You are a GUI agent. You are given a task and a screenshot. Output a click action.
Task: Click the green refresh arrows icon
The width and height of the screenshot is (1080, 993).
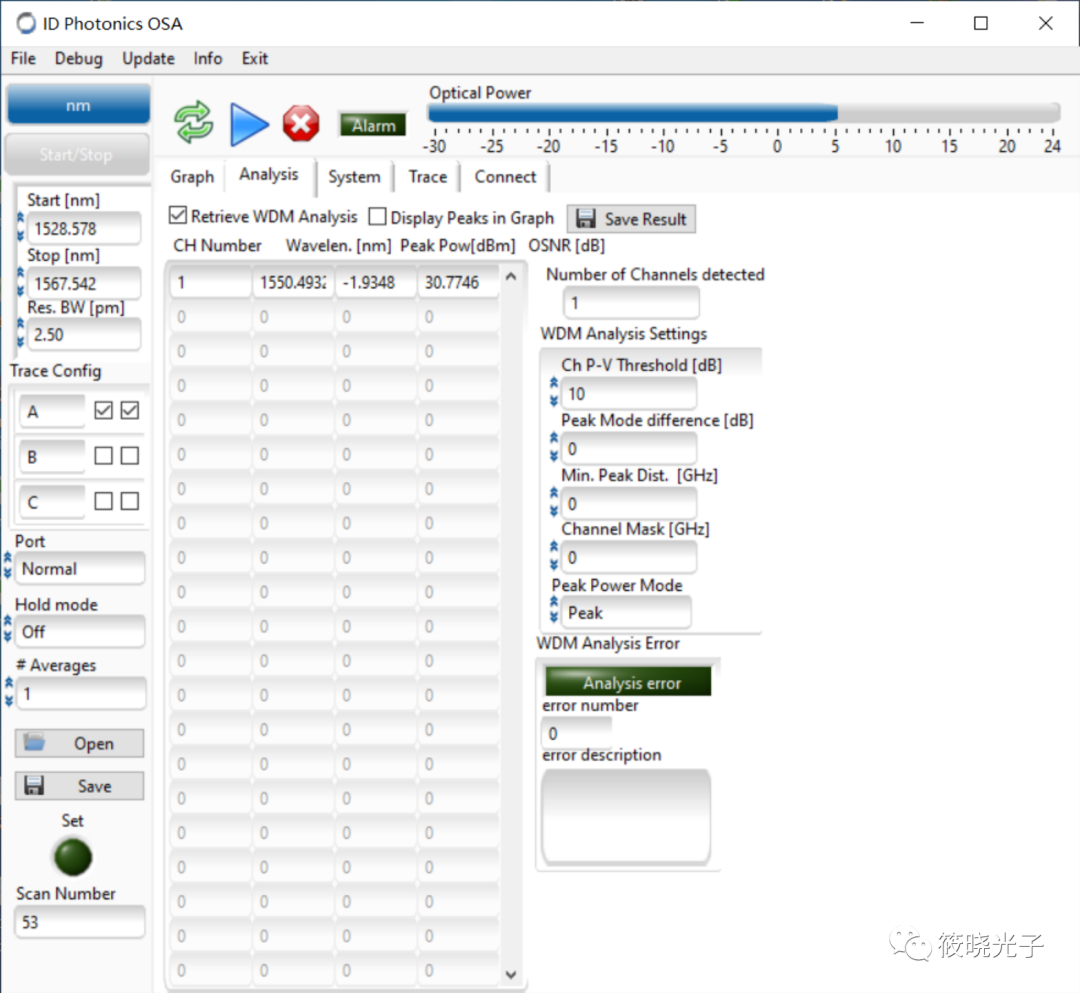tap(194, 123)
